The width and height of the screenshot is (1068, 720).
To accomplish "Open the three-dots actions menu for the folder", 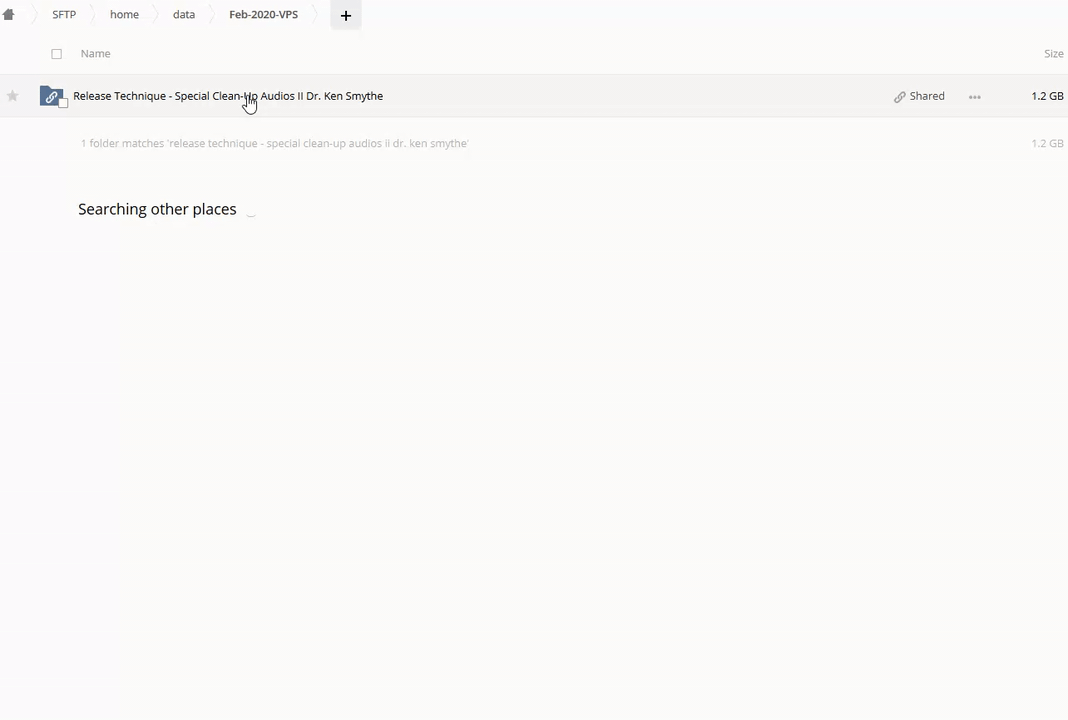I will [x=974, y=97].
